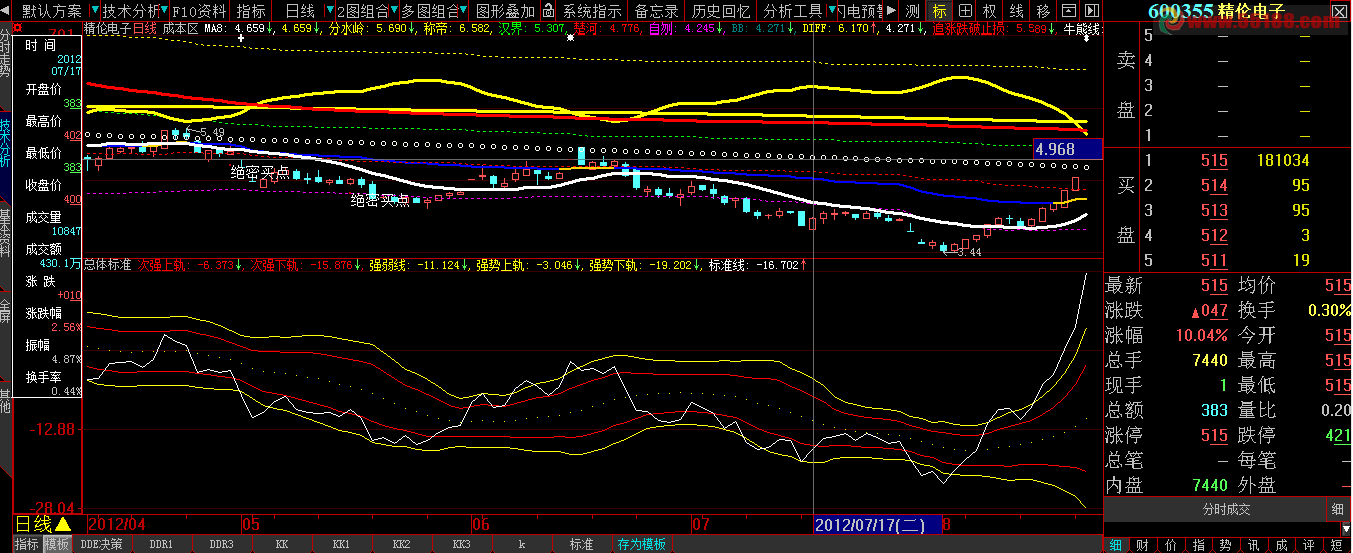Click the 测 measurement tool icon
1353x553 pixels.
pos(912,11)
